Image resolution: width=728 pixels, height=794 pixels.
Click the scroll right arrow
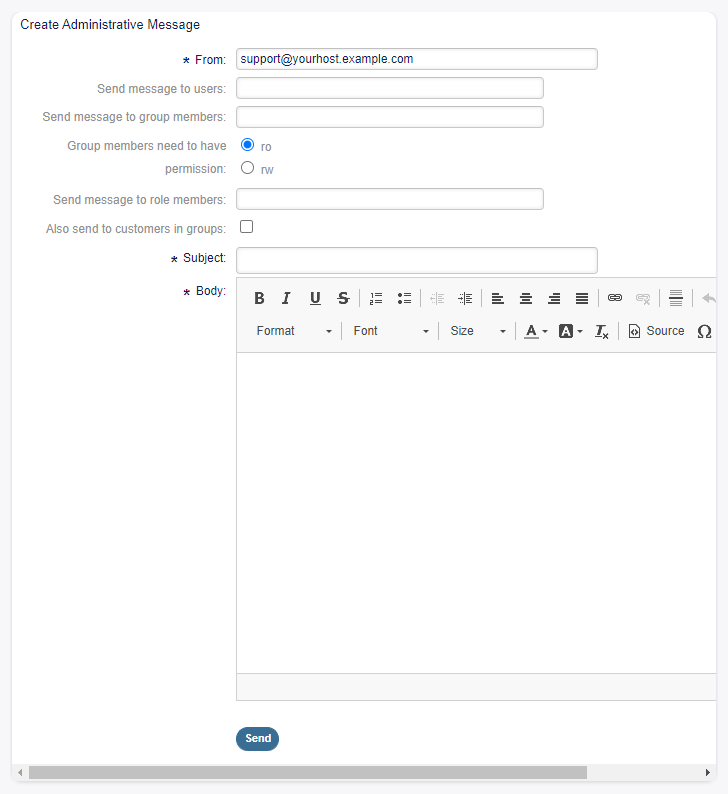(707, 773)
